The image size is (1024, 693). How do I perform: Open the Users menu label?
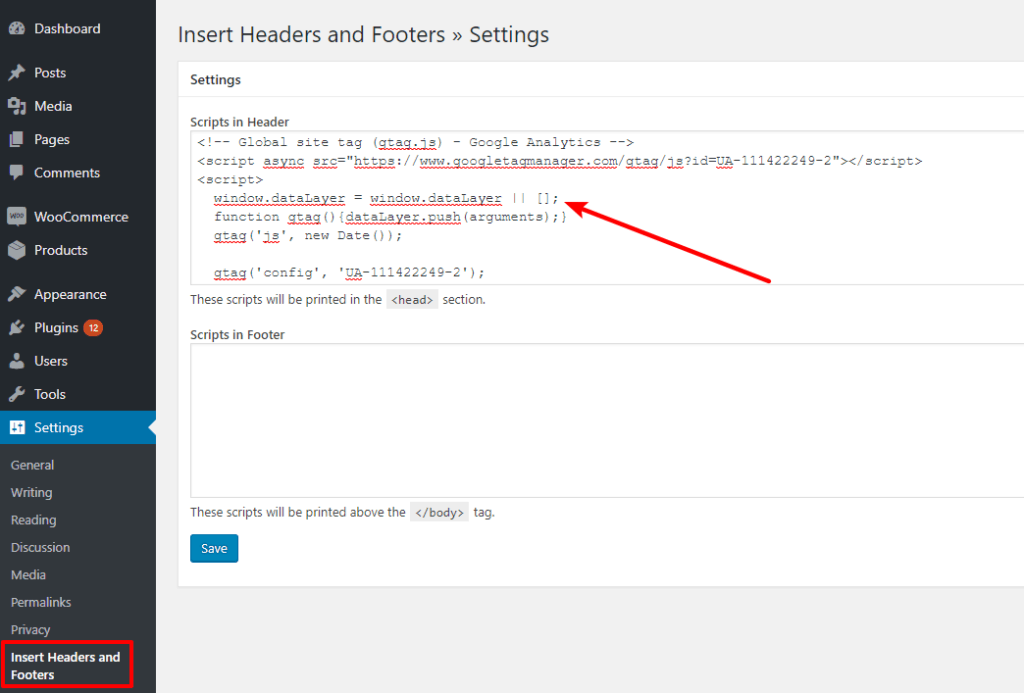coord(51,361)
